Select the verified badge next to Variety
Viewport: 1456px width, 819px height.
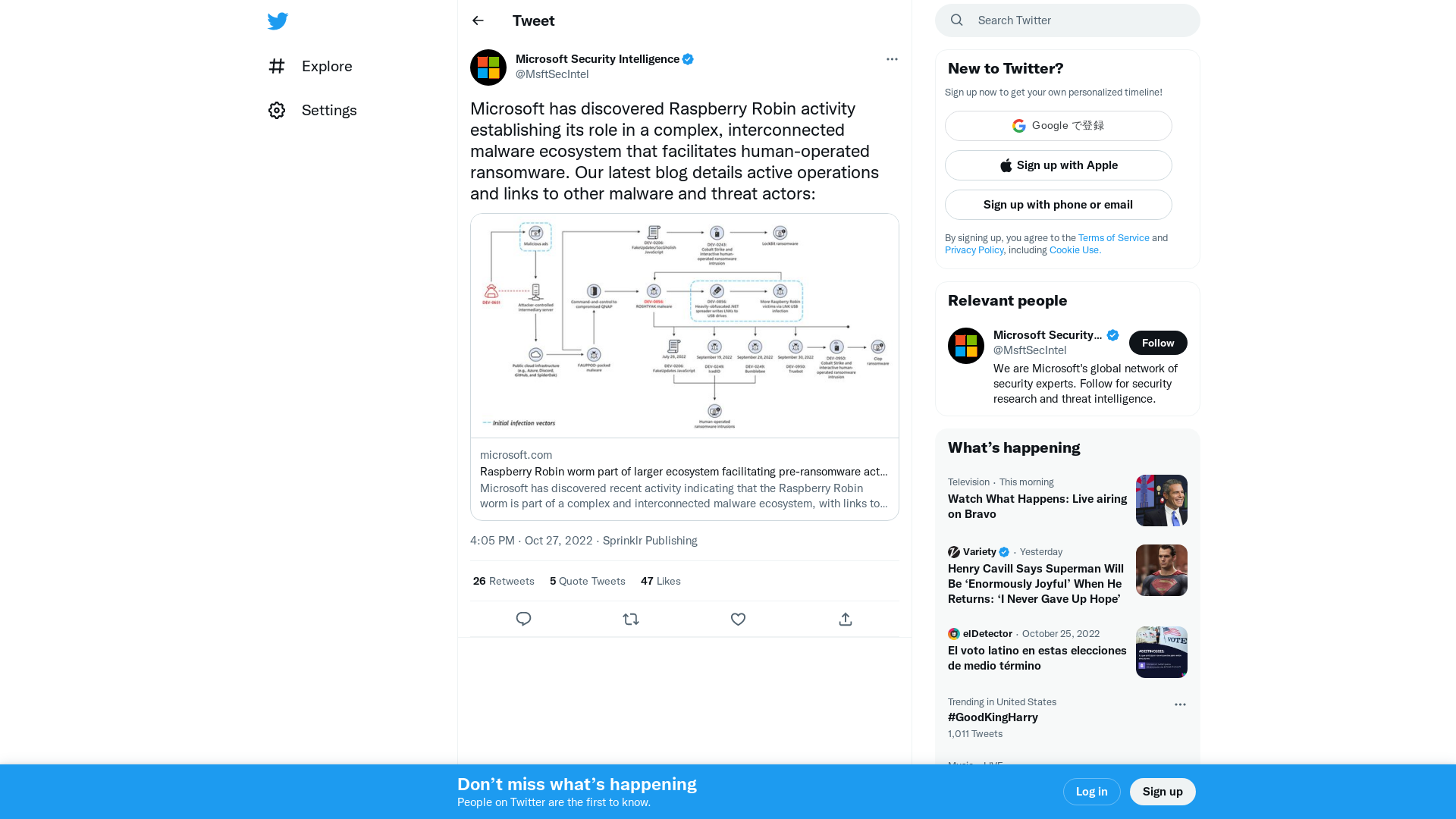pyautogui.click(x=1003, y=551)
